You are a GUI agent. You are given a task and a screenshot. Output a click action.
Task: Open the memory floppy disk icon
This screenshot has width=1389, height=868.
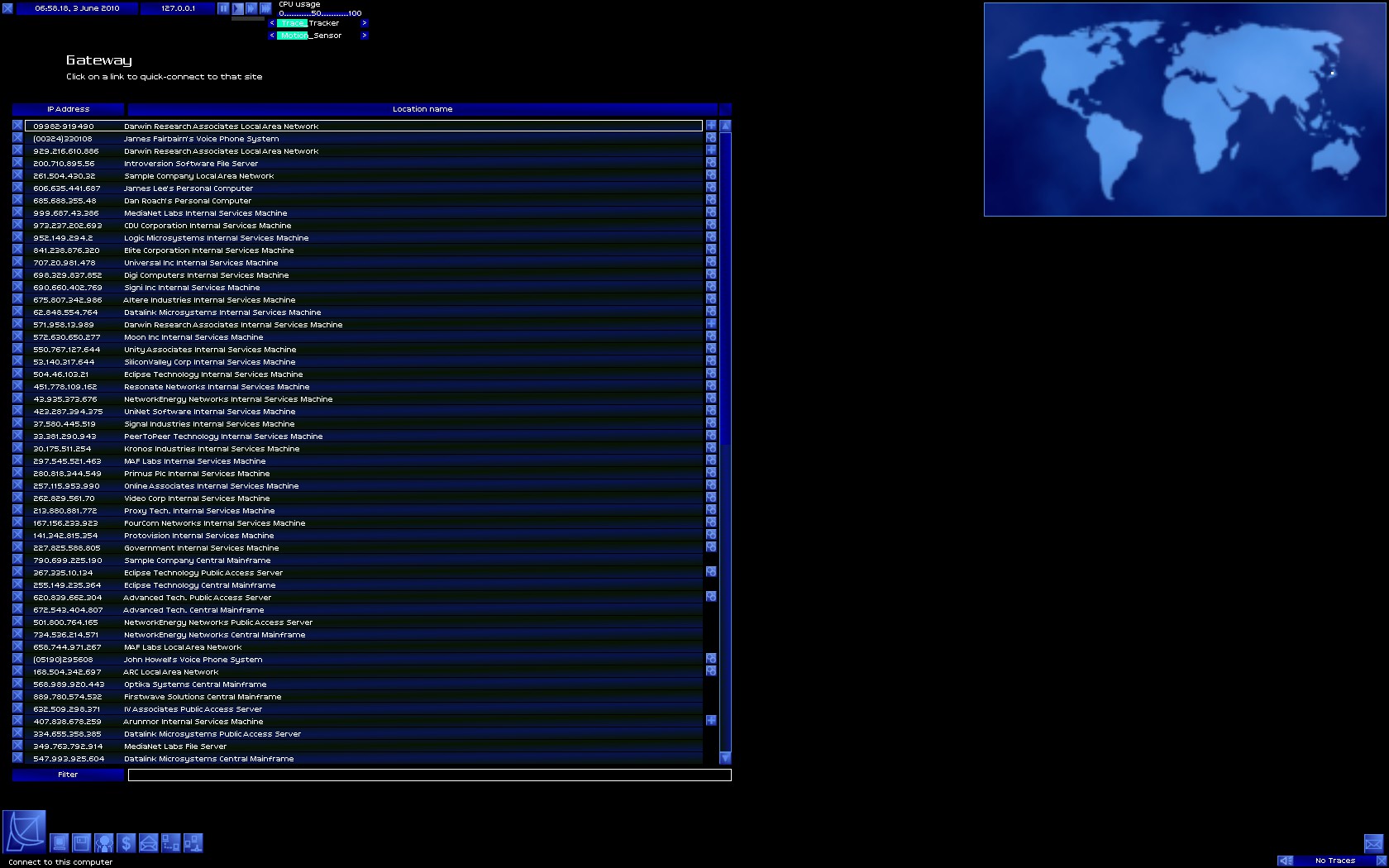[x=81, y=843]
